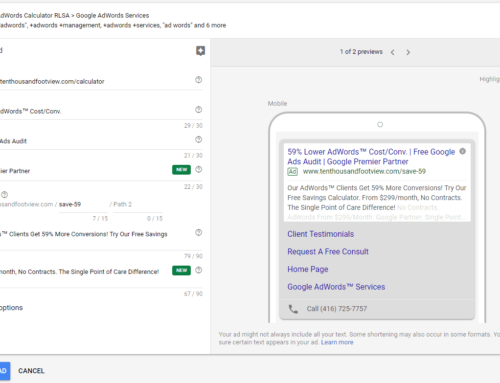This screenshot has width=500, height=383.
Task: Click the '1 of 2 previews' label
Action: coord(361,52)
